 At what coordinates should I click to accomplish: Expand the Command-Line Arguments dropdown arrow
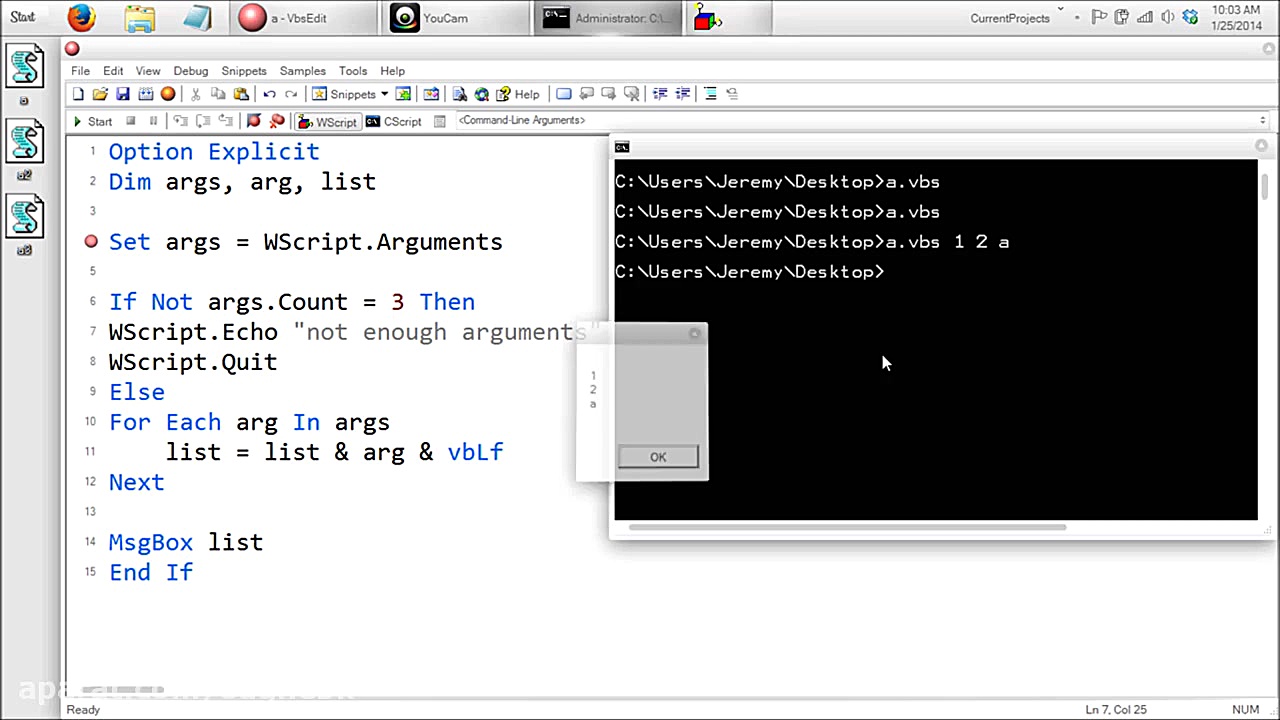(1263, 121)
